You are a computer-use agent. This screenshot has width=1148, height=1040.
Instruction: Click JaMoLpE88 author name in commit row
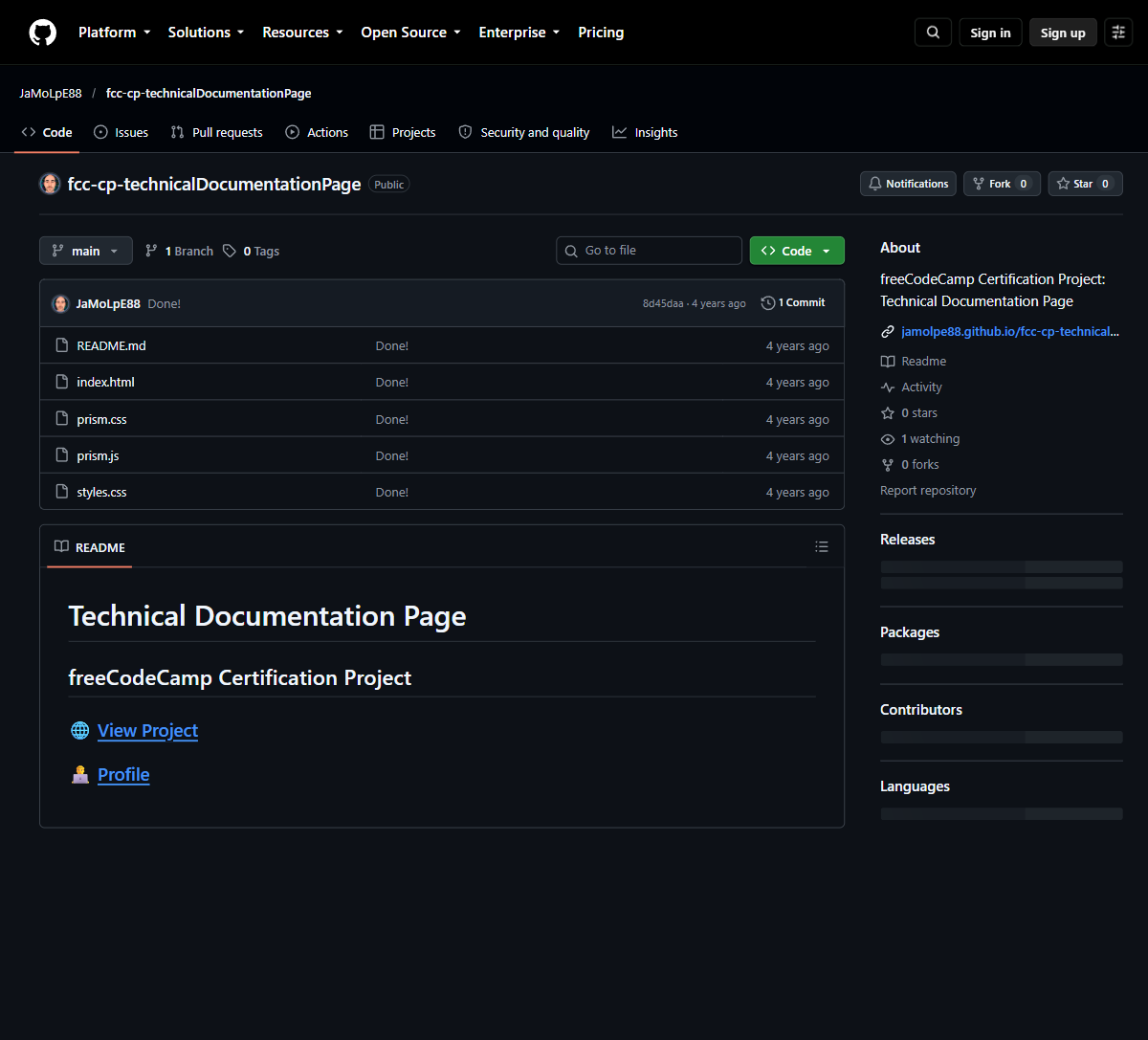point(108,303)
